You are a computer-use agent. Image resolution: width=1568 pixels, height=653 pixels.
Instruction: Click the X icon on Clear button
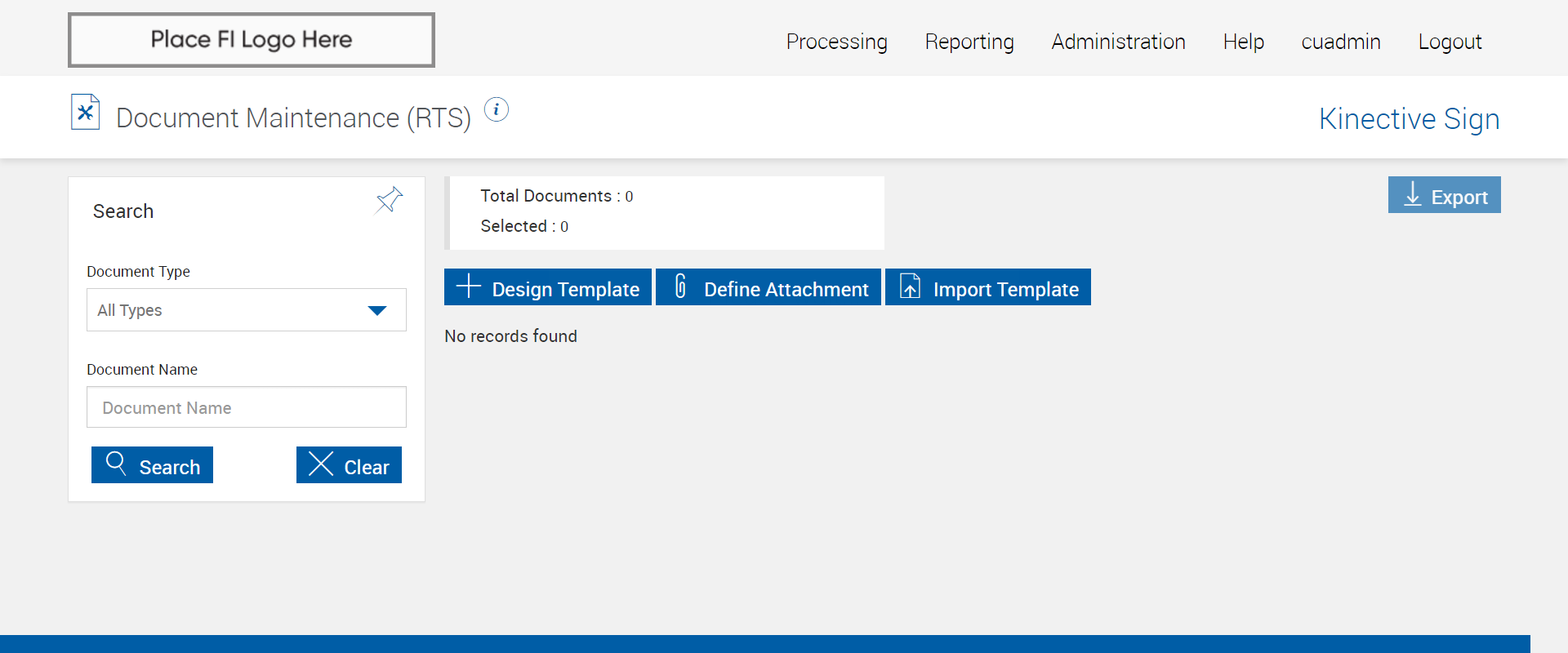321,464
